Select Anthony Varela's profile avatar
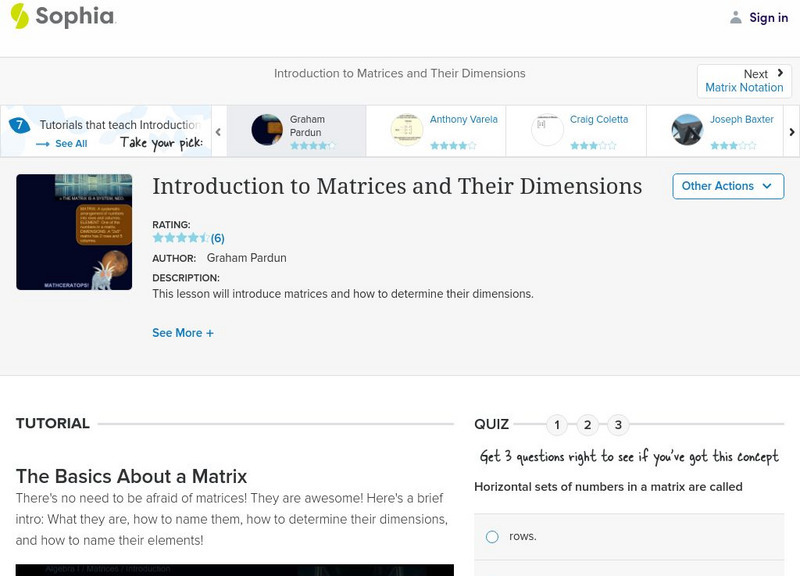 [x=406, y=130]
